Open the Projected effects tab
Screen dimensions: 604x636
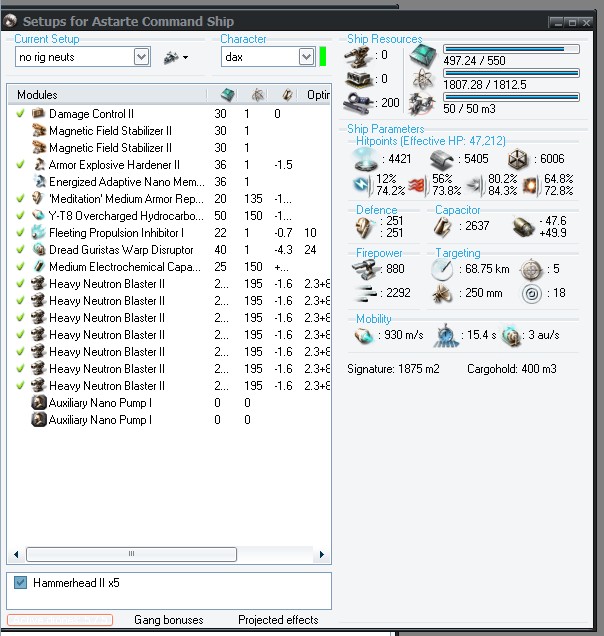(x=278, y=620)
